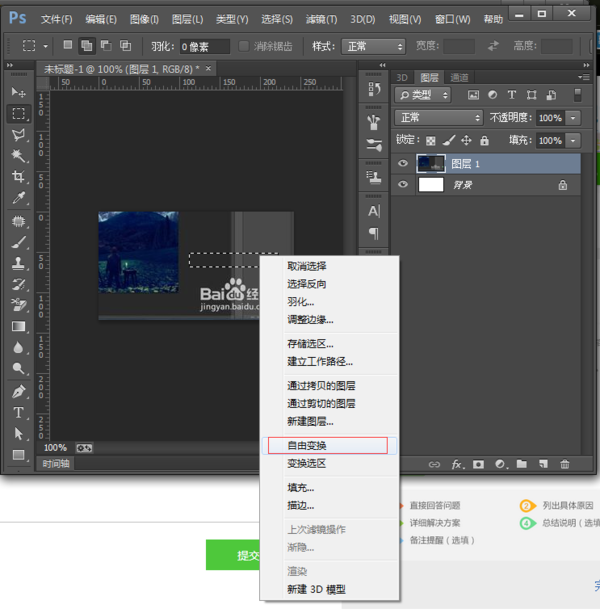The image size is (600, 613).
Task: Select the Eraser tool
Action: coord(18,305)
